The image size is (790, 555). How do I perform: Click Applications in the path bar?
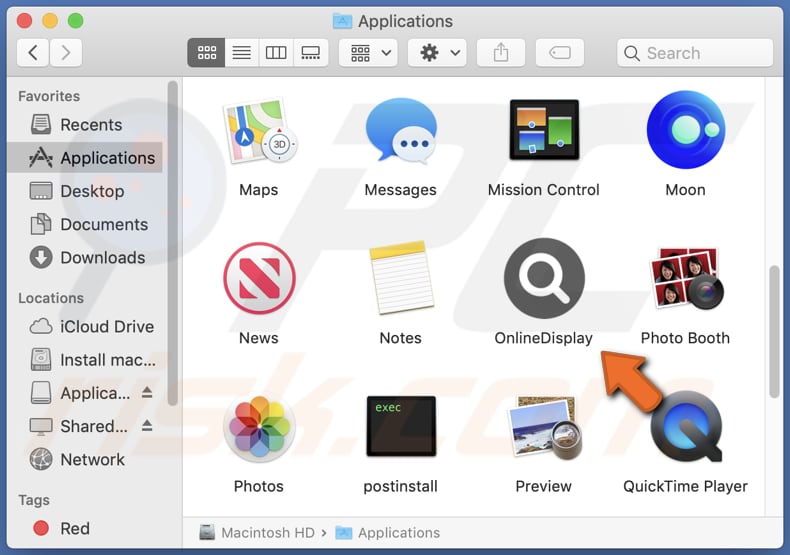pos(388,532)
